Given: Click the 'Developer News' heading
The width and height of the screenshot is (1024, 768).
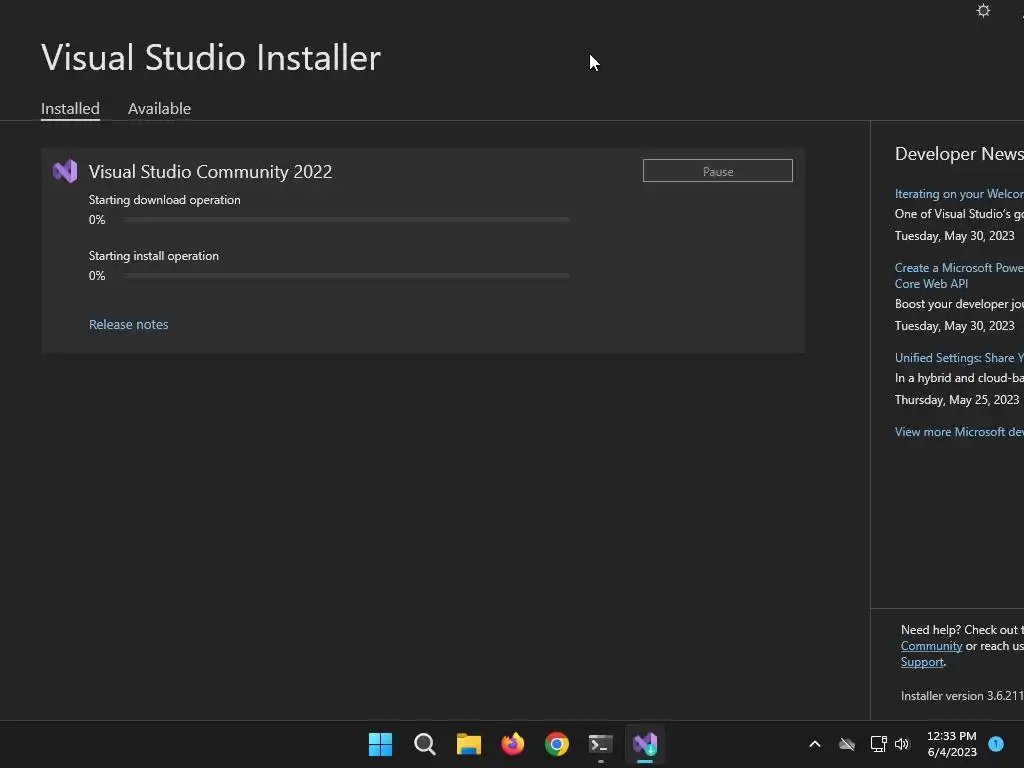Looking at the screenshot, I should coord(959,154).
